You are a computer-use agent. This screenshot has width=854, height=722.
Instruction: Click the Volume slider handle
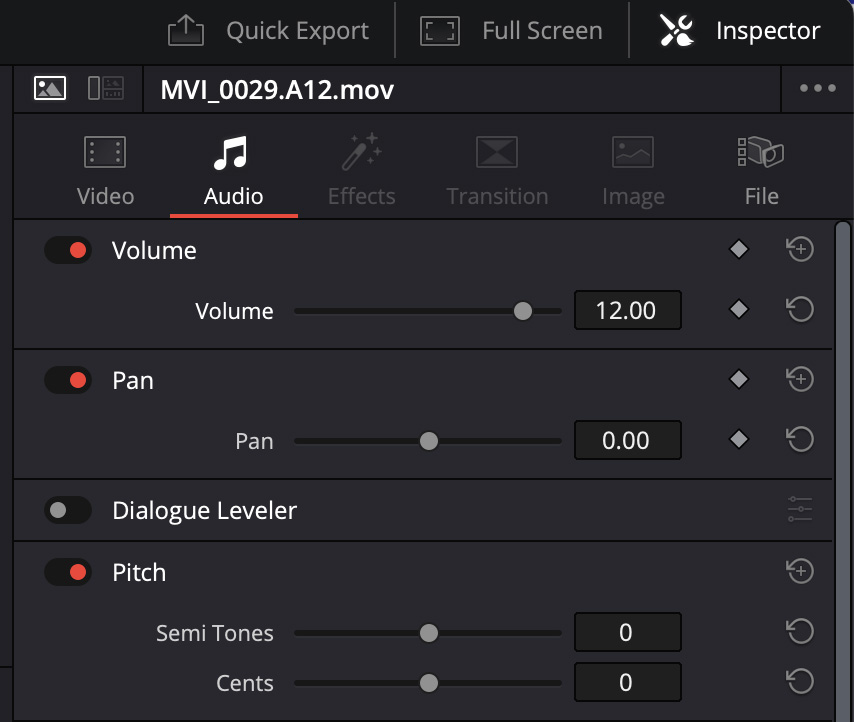point(522,311)
